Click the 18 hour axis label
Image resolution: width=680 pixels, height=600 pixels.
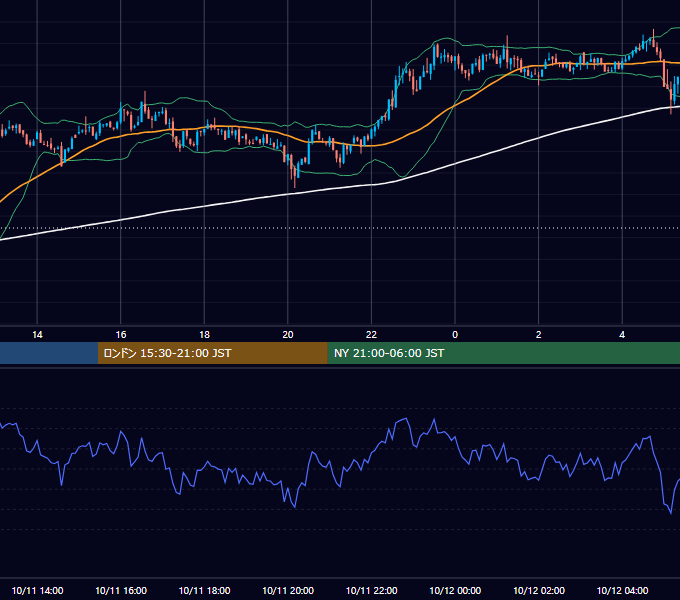pos(204,335)
